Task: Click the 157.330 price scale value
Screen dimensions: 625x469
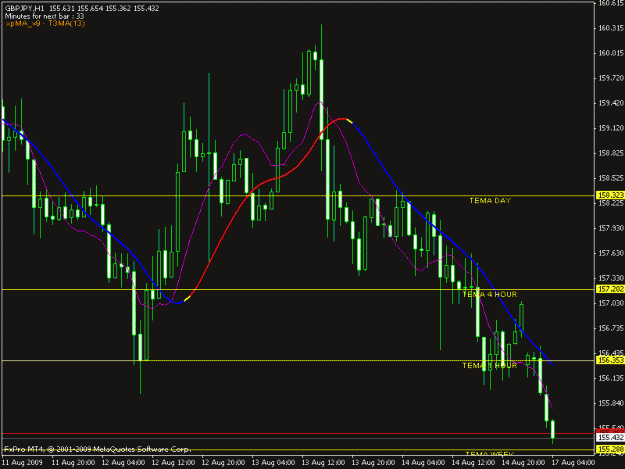Action: (610, 278)
